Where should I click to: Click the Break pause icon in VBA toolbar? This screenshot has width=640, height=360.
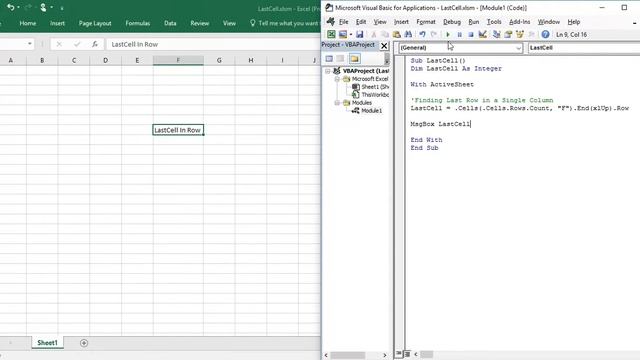click(x=459, y=35)
